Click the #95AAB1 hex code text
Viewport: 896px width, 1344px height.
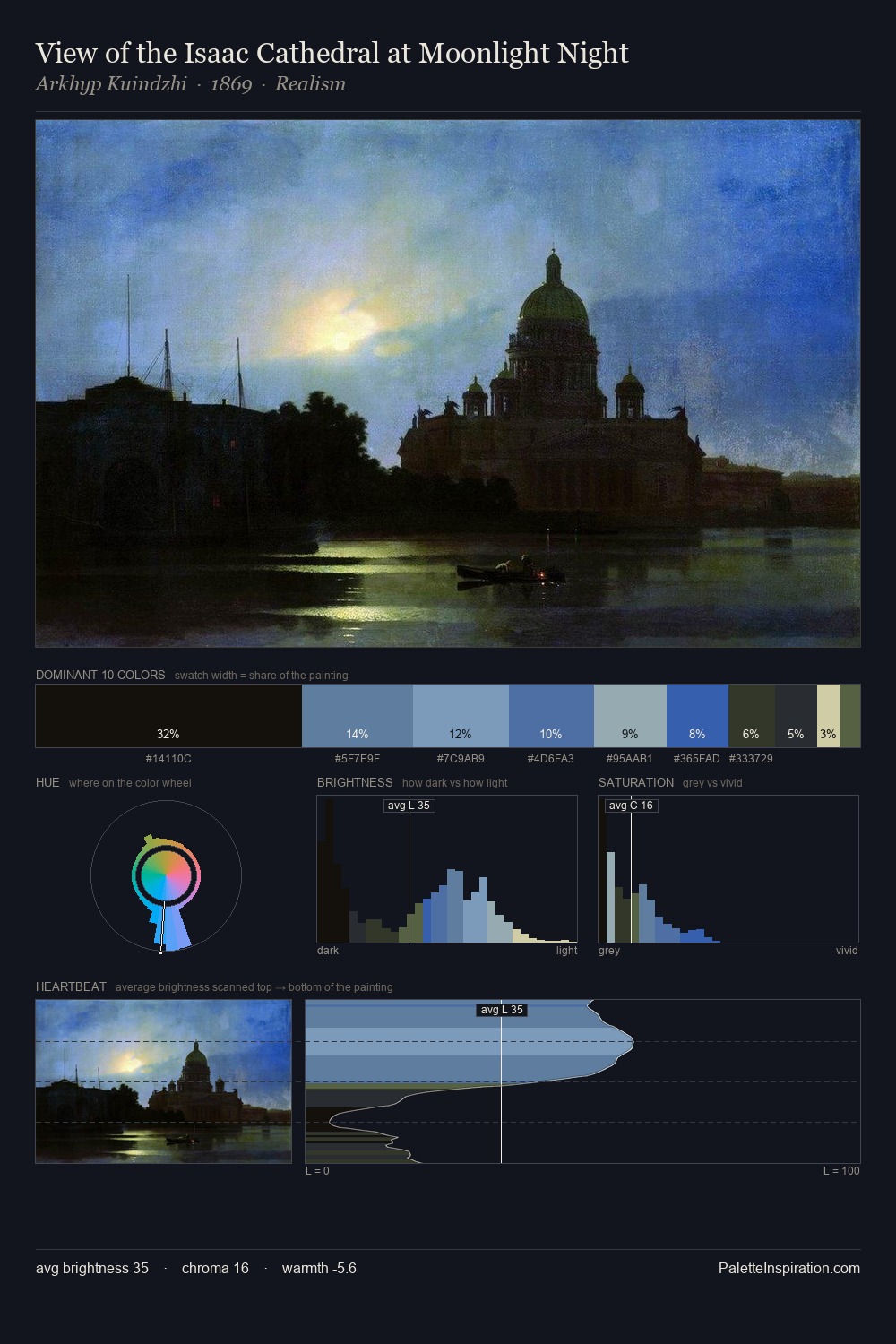tap(630, 759)
